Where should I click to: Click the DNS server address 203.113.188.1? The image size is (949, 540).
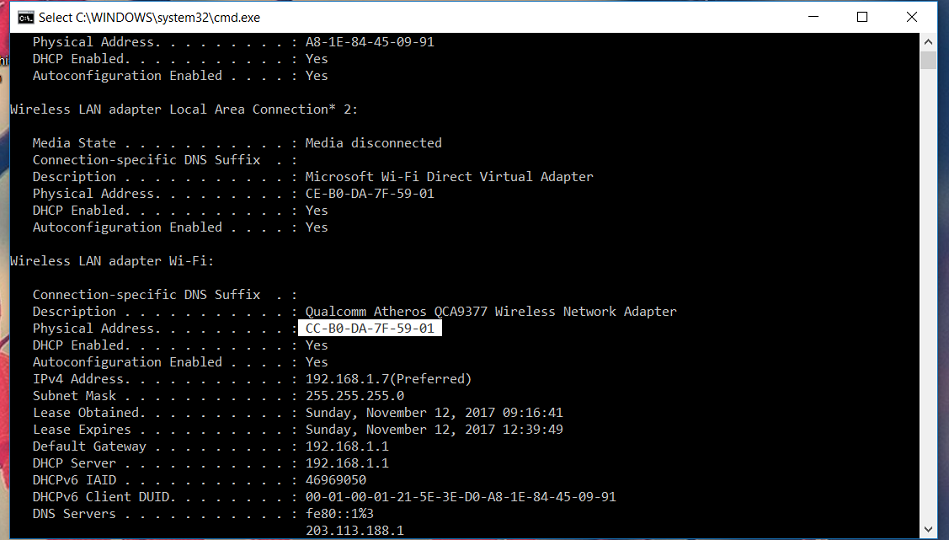point(355,531)
